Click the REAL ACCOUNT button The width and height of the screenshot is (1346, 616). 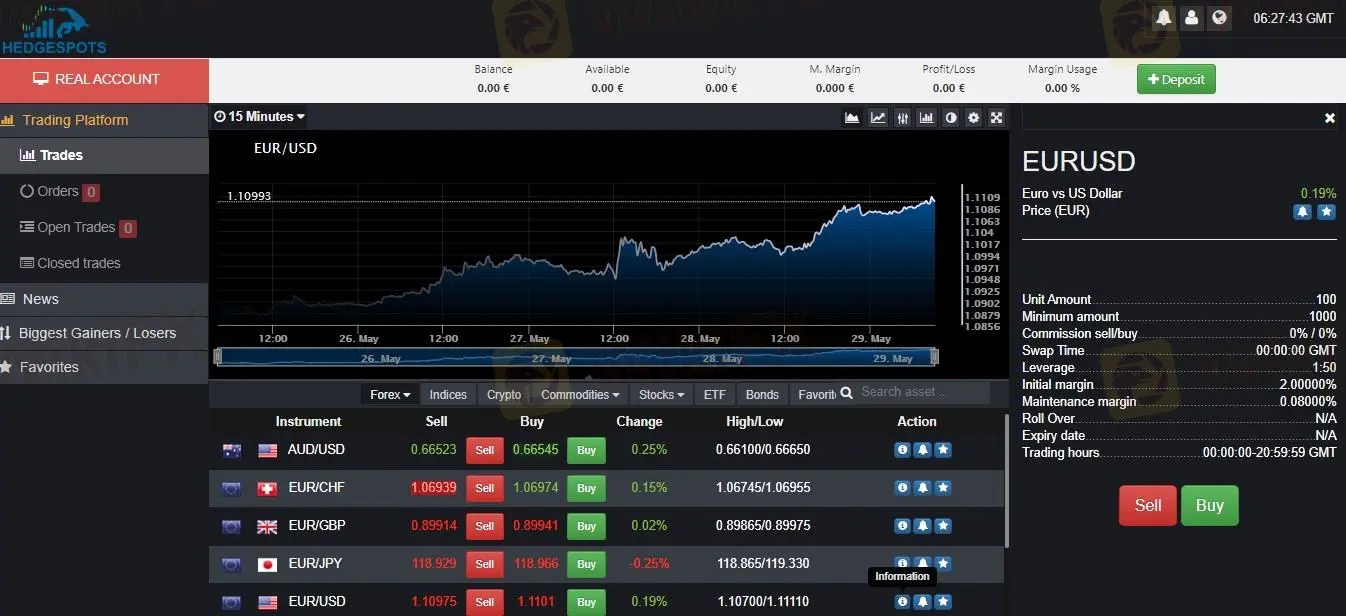click(x=104, y=80)
